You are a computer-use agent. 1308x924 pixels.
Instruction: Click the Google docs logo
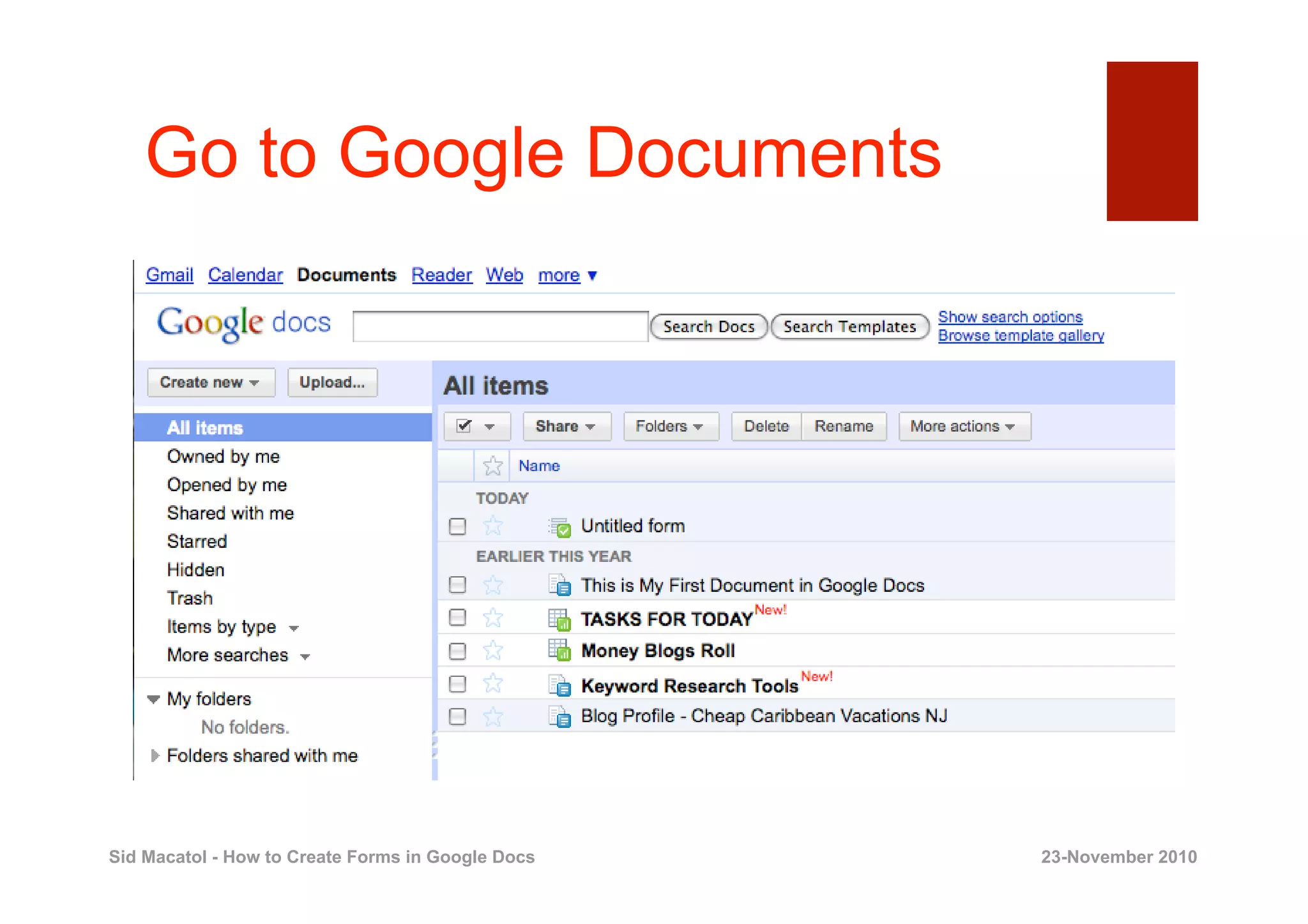(244, 323)
